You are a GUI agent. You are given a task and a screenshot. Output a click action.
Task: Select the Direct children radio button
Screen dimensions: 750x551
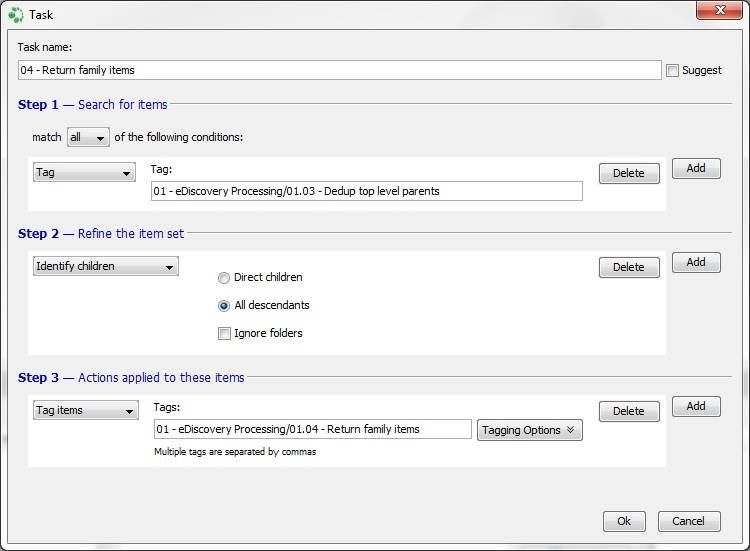tap(223, 278)
